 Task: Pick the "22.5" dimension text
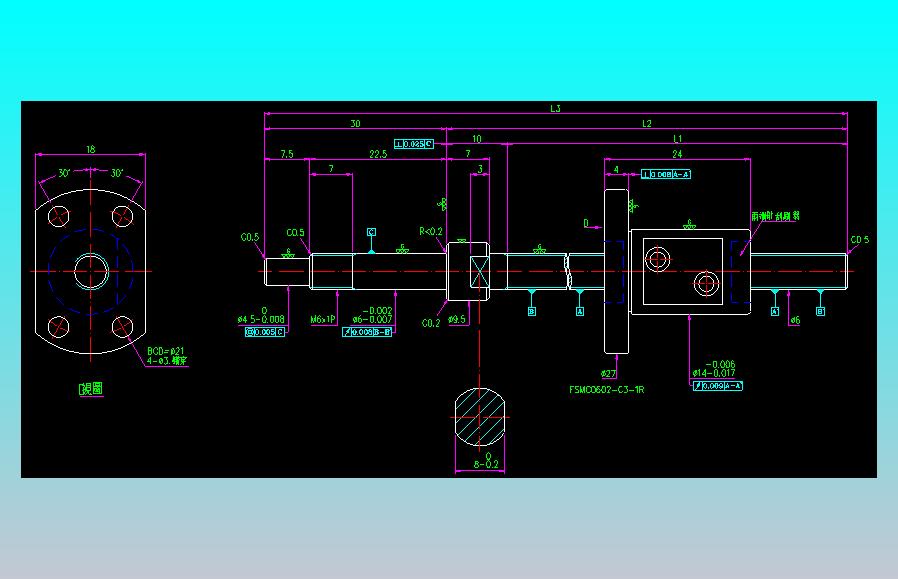pyautogui.click(x=378, y=154)
